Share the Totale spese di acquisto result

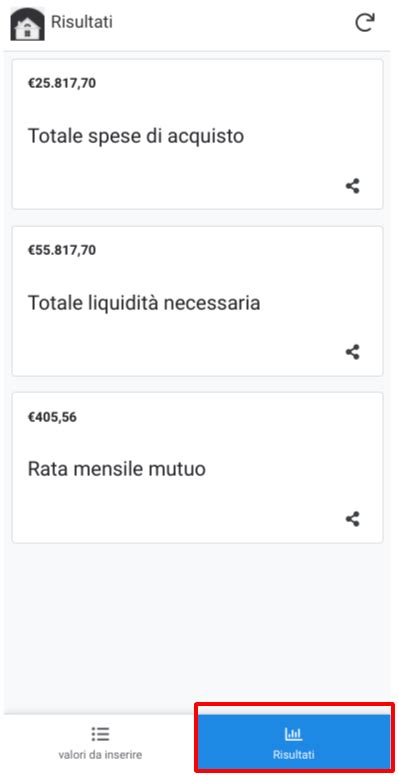point(352,186)
